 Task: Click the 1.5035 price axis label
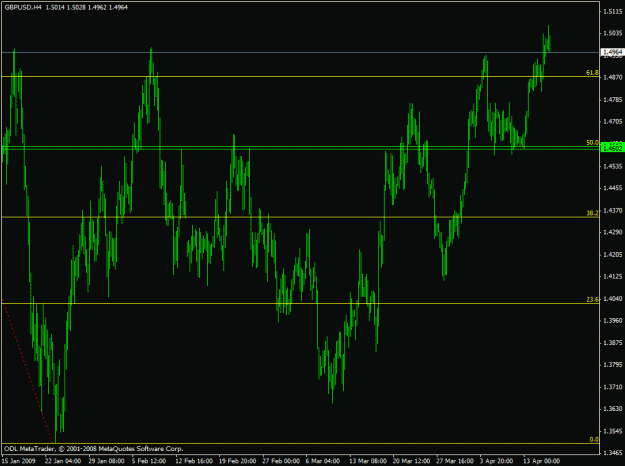[613, 33]
